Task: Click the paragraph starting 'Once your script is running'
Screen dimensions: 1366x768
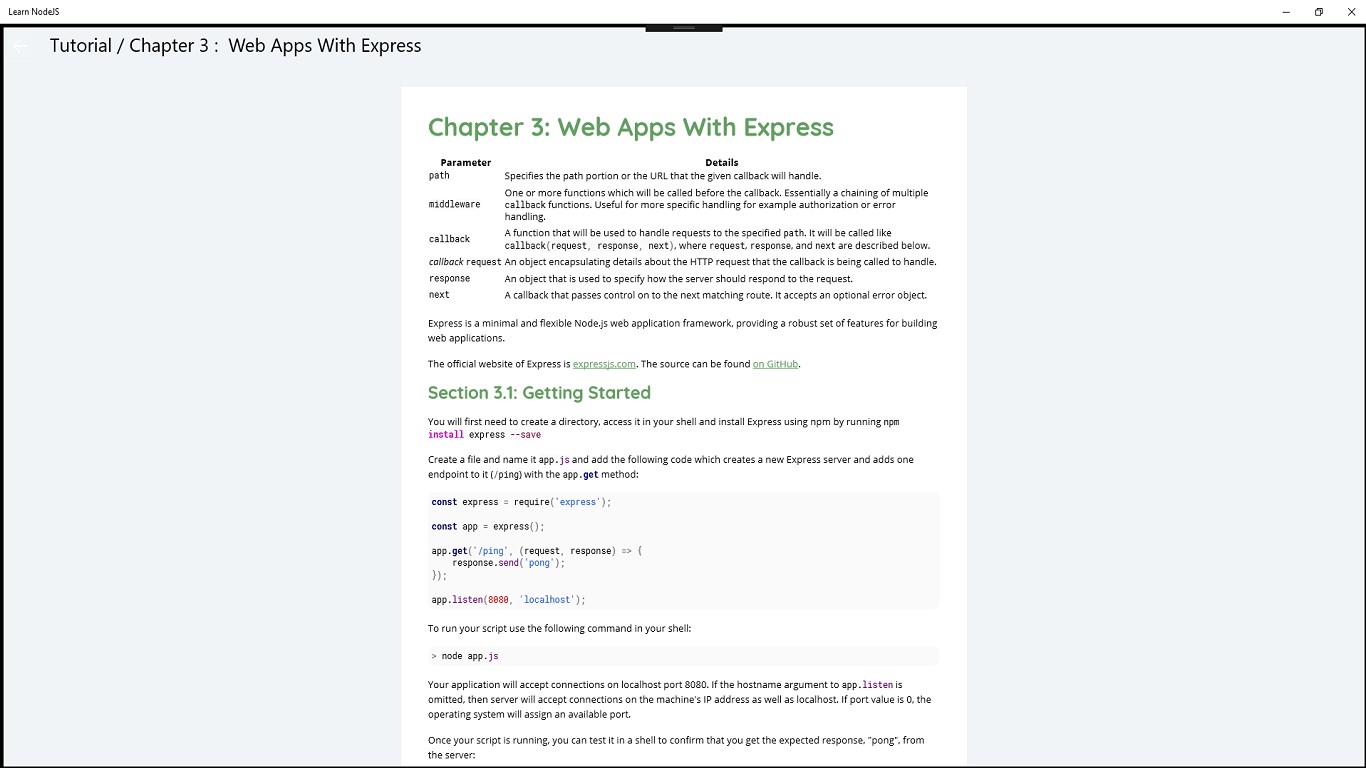Action: pyautogui.click(x=677, y=748)
